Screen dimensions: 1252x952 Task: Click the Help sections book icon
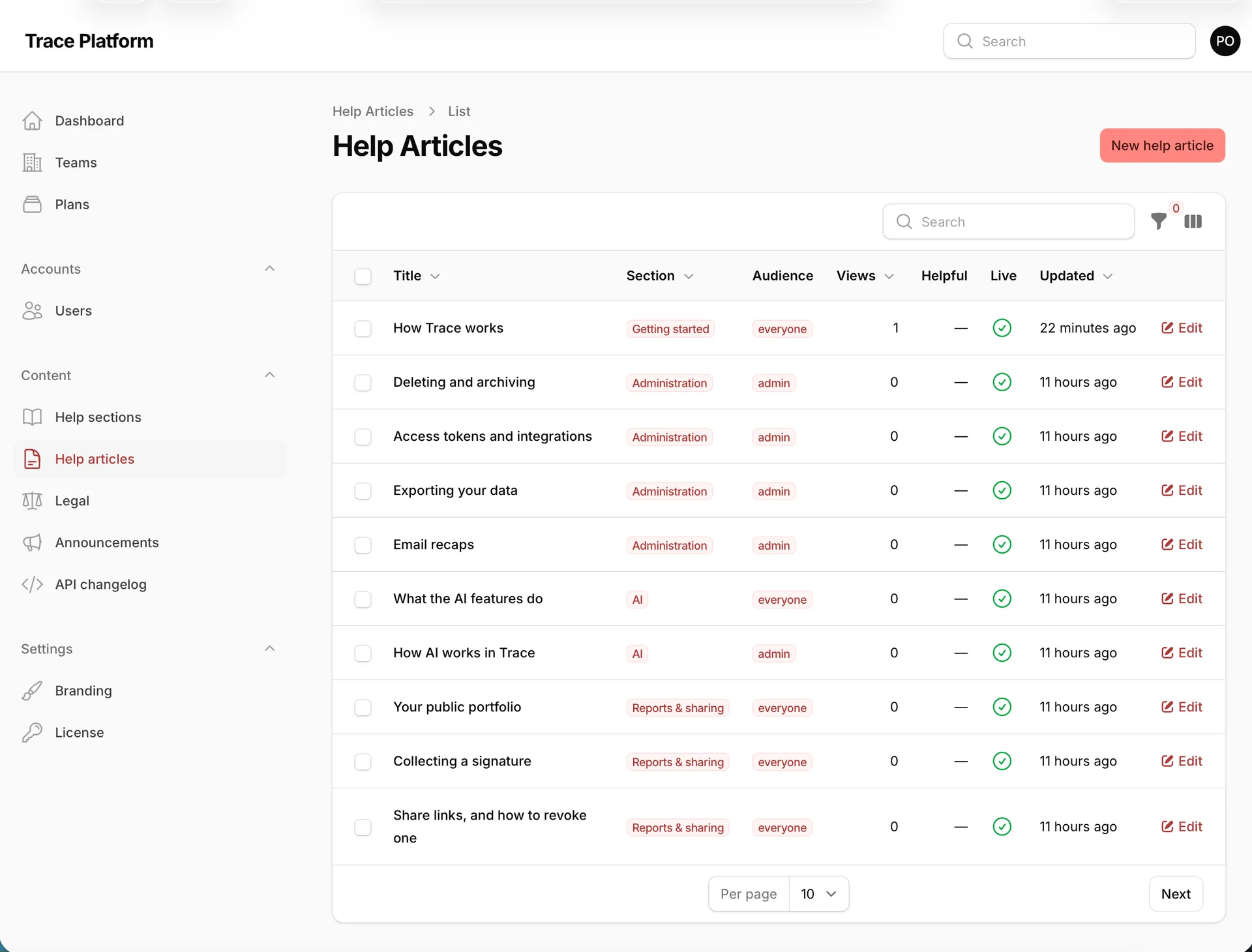(x=32, y=417)
